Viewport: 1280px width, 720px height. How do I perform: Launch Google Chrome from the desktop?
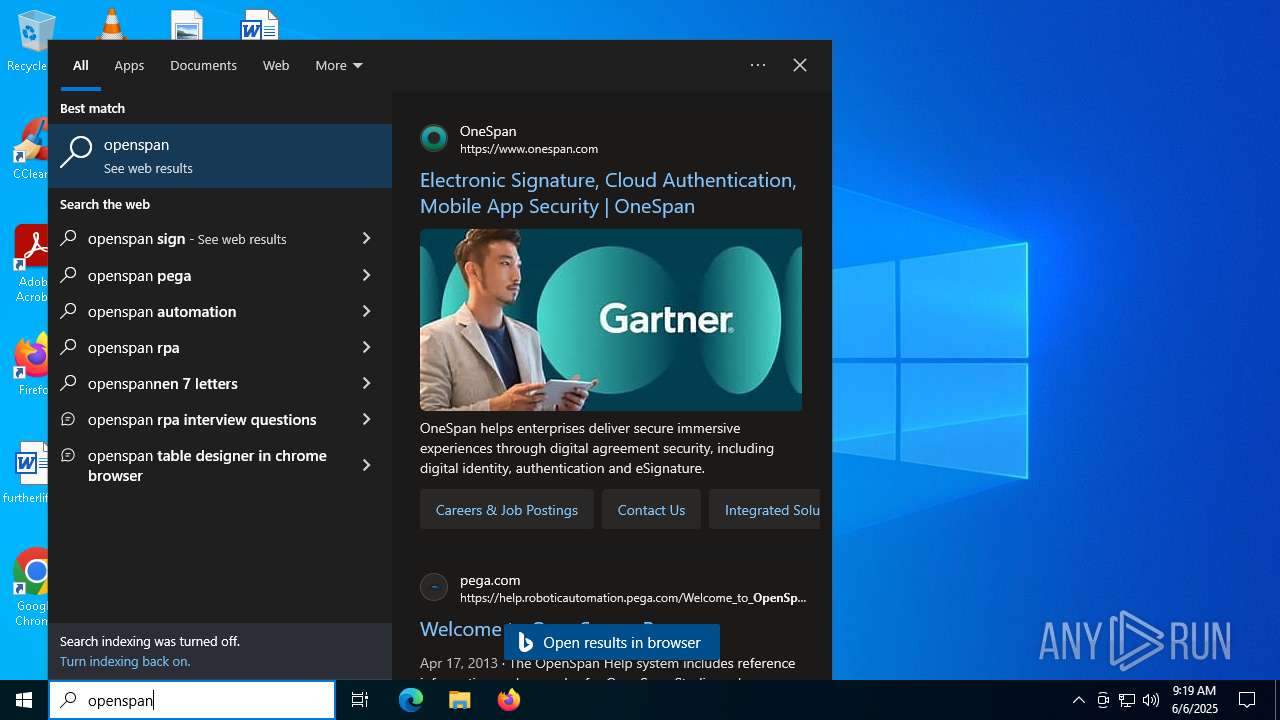click(x=33, y=588)
